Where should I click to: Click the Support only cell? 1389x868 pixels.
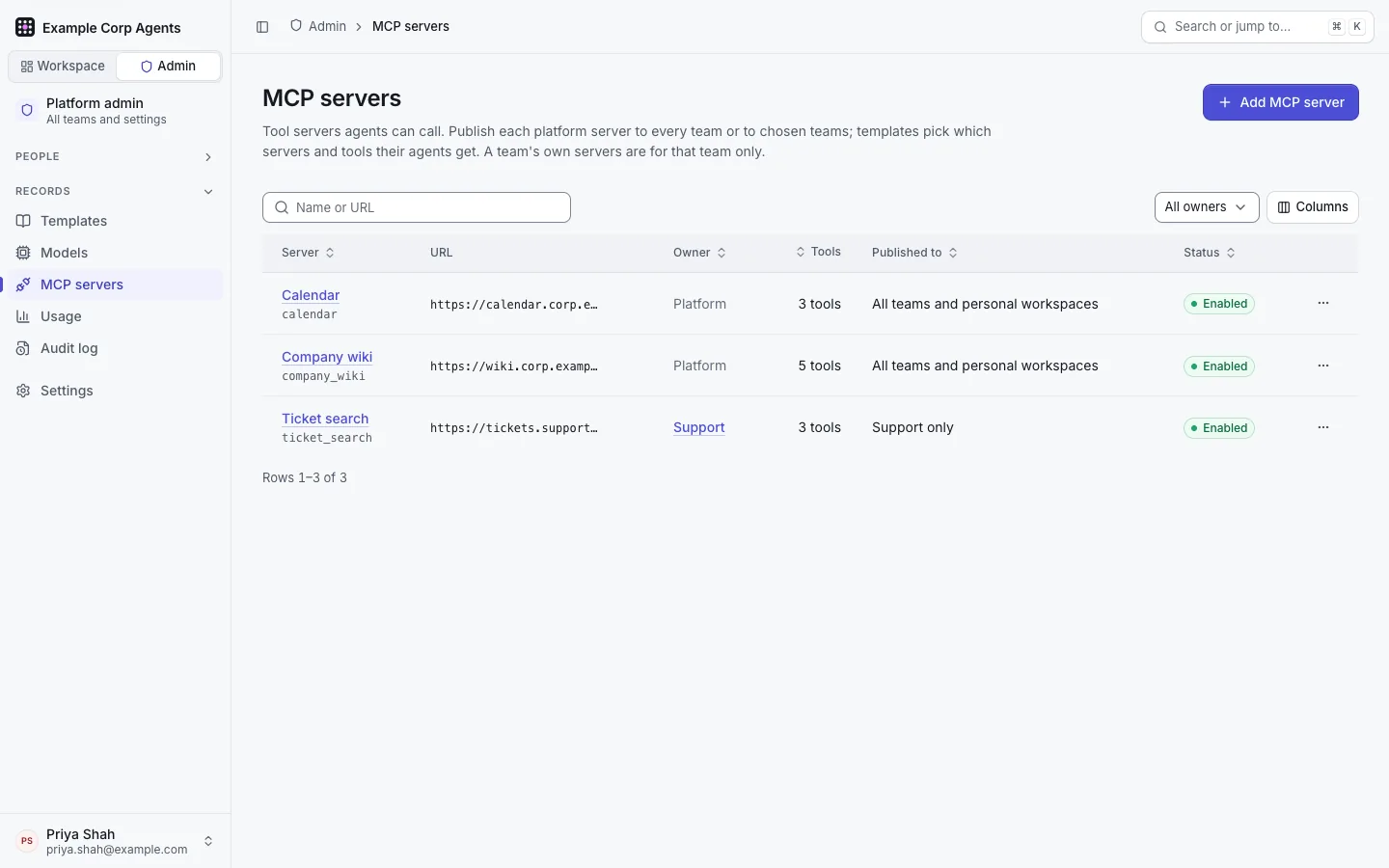click(912, 427)
